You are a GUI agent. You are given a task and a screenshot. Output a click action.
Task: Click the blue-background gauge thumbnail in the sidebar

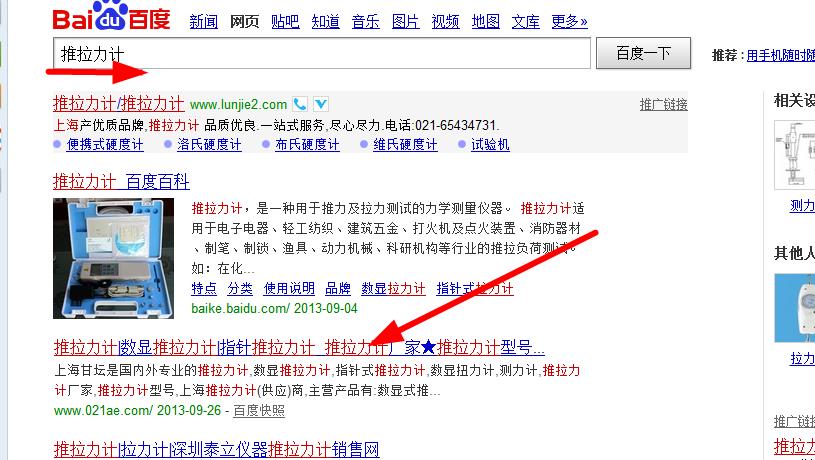(x=795, y=308)
